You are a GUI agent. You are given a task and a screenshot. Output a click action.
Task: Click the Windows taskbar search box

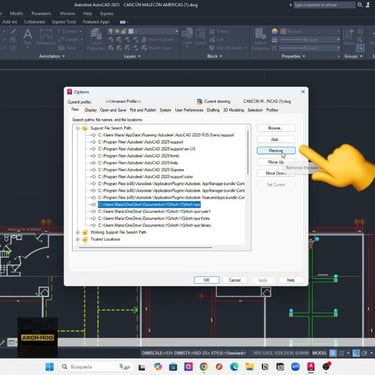pos(96,367)
